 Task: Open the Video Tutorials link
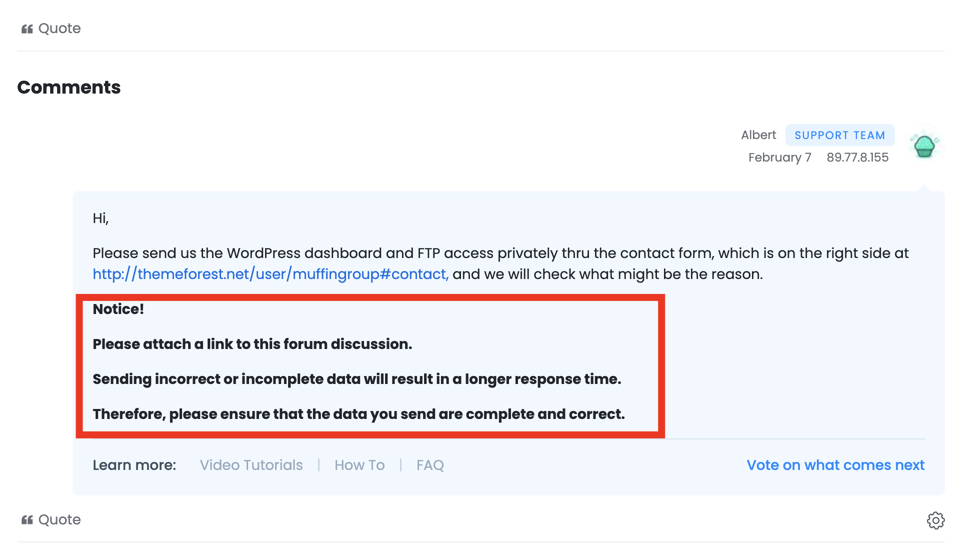tap(251, 465)
